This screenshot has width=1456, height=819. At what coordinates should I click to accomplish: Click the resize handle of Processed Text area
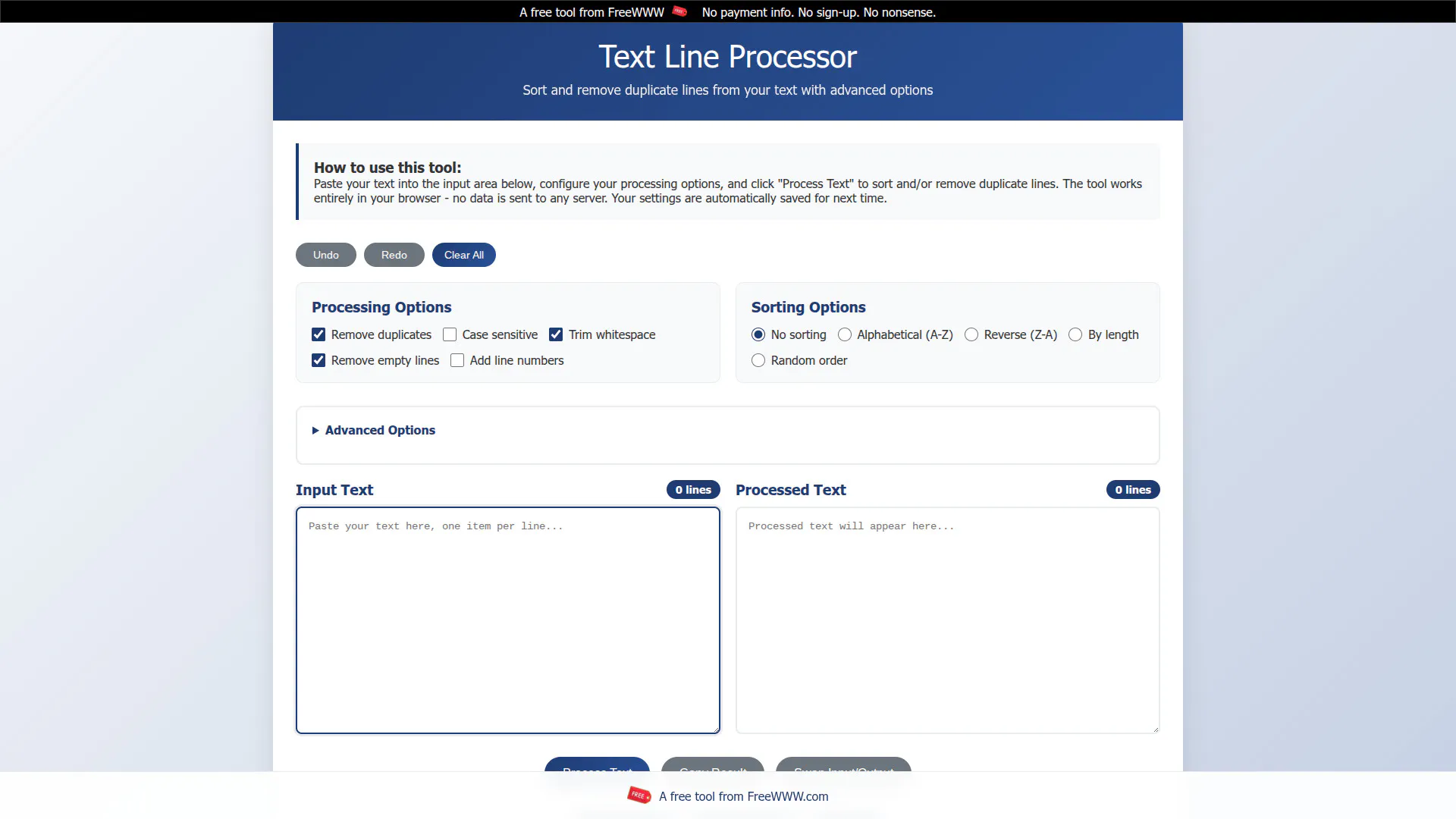click(x=1155, y=729)
